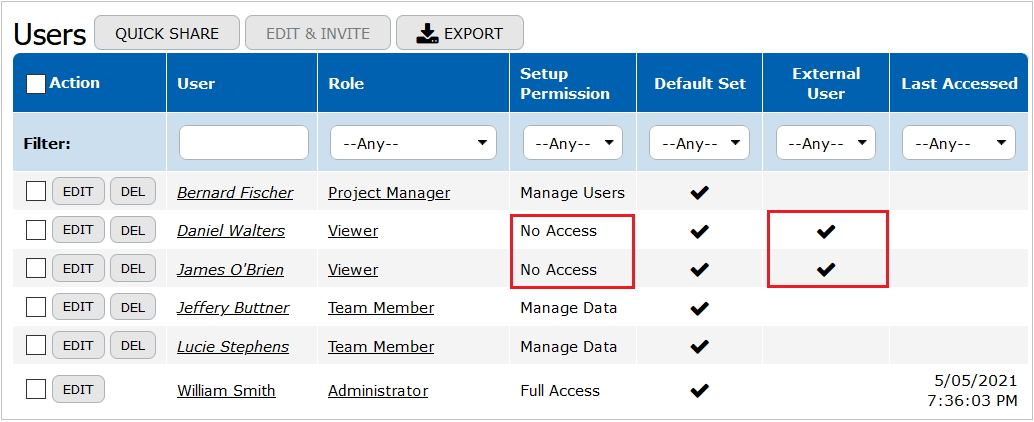1034x422 pixels.
Task: Open William Smith user link
Action: point(226,390)
